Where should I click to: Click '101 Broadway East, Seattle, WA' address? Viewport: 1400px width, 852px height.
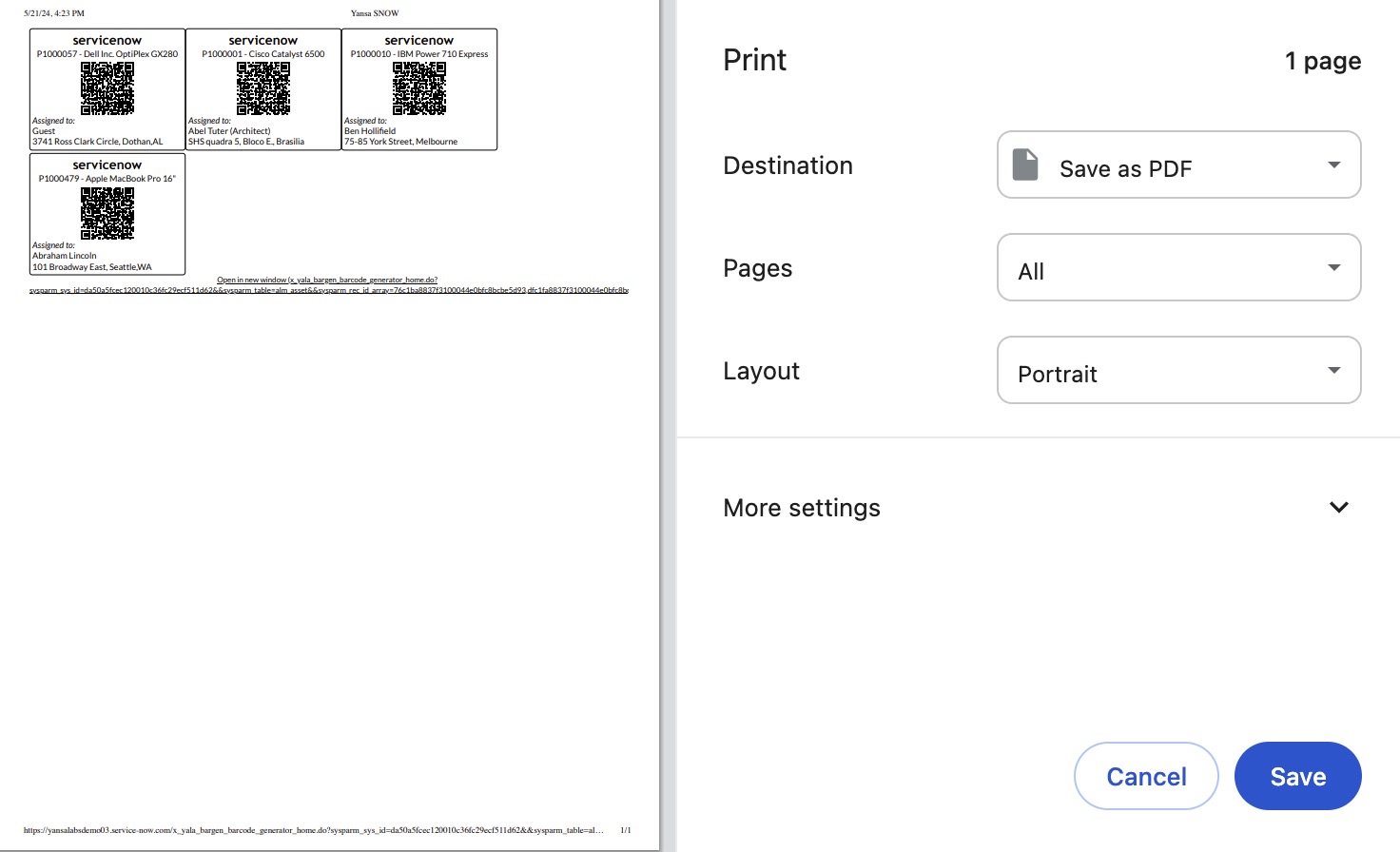92,267
